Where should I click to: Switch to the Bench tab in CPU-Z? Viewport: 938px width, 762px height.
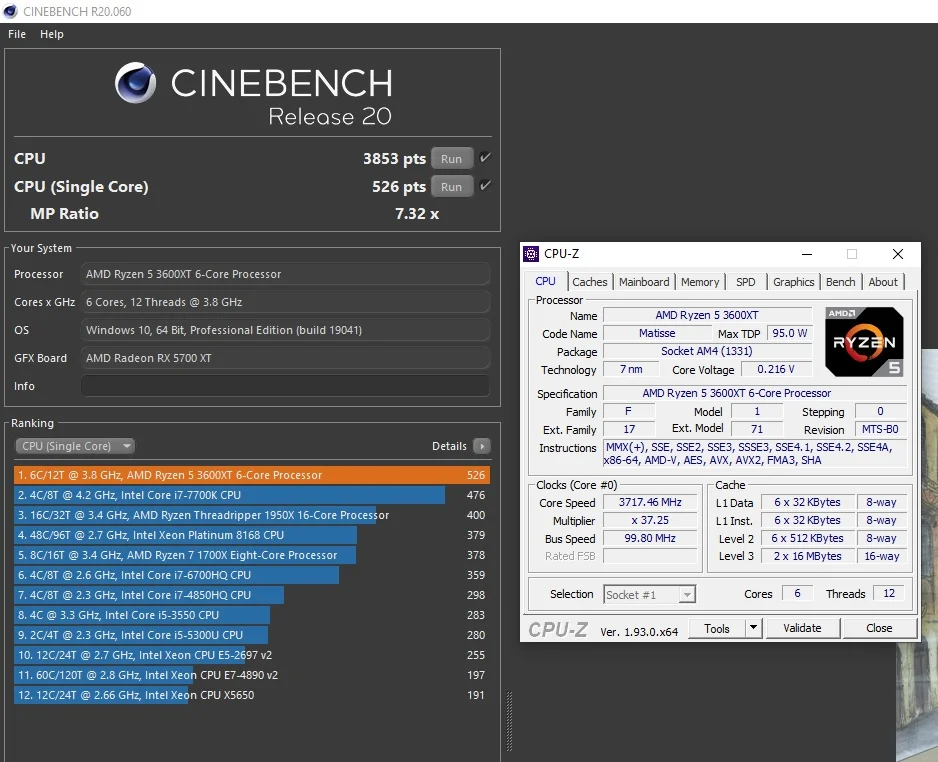pyautogui.click(x=840, y=282)
